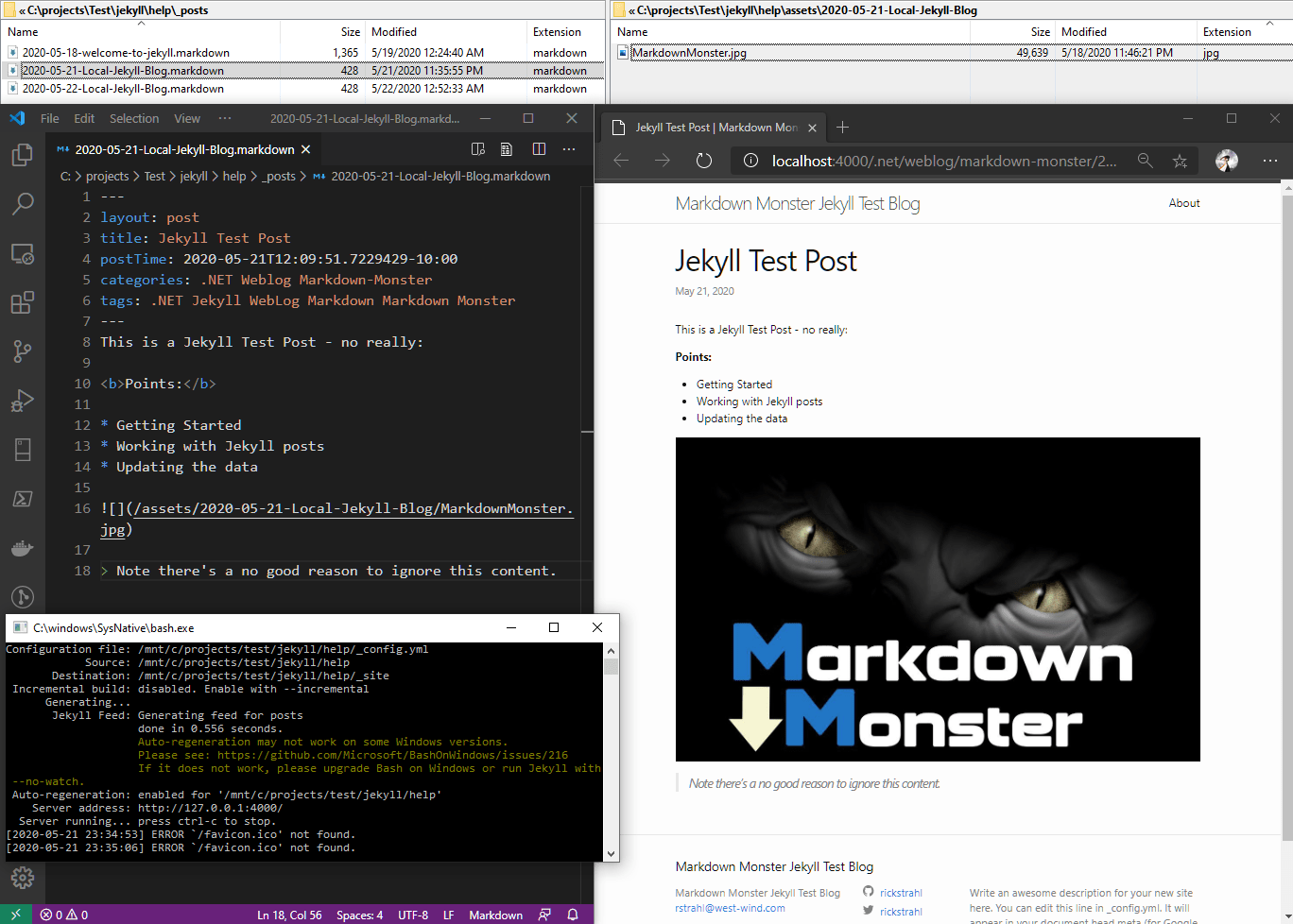Change LF end of line sequence

pyautogui.click(x=448, y=915)
